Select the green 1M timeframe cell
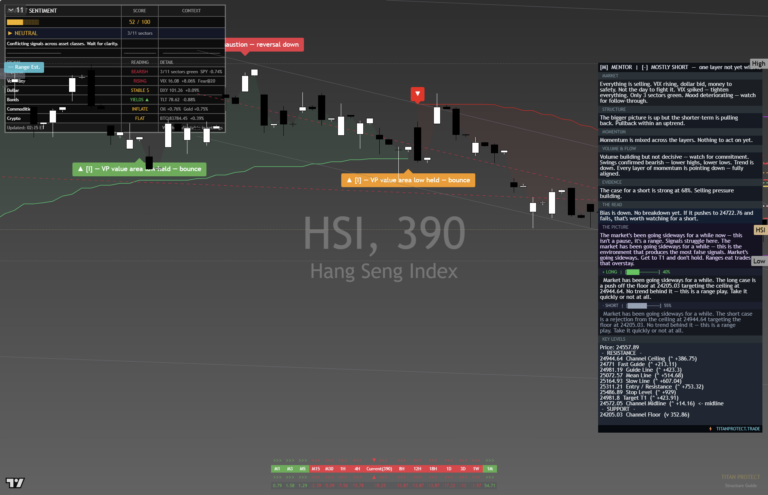Viewport: 768px width, 495px height. pos(490,469)
